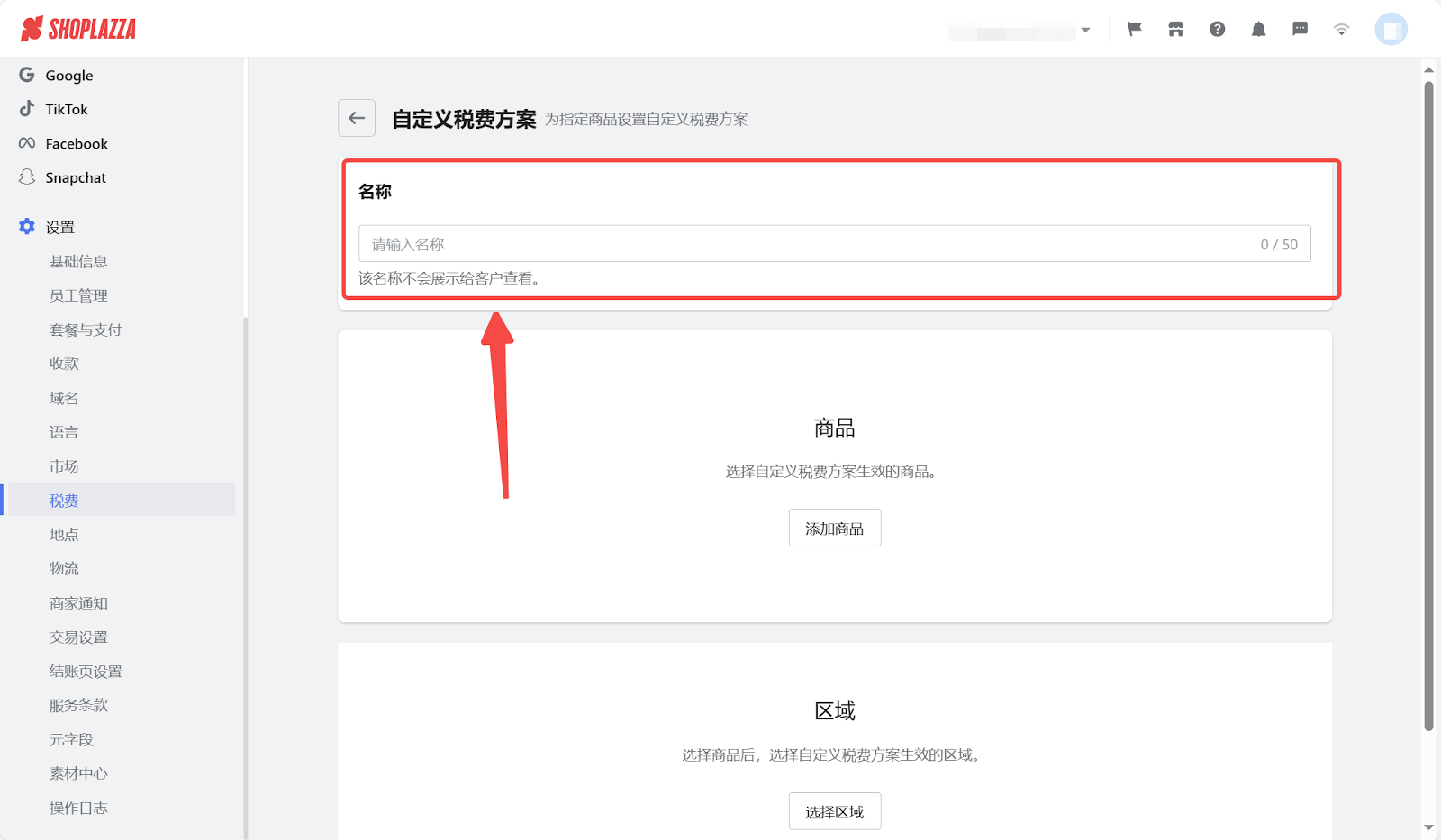Click the scrollbar down arrow

(x=1428, y=827)
